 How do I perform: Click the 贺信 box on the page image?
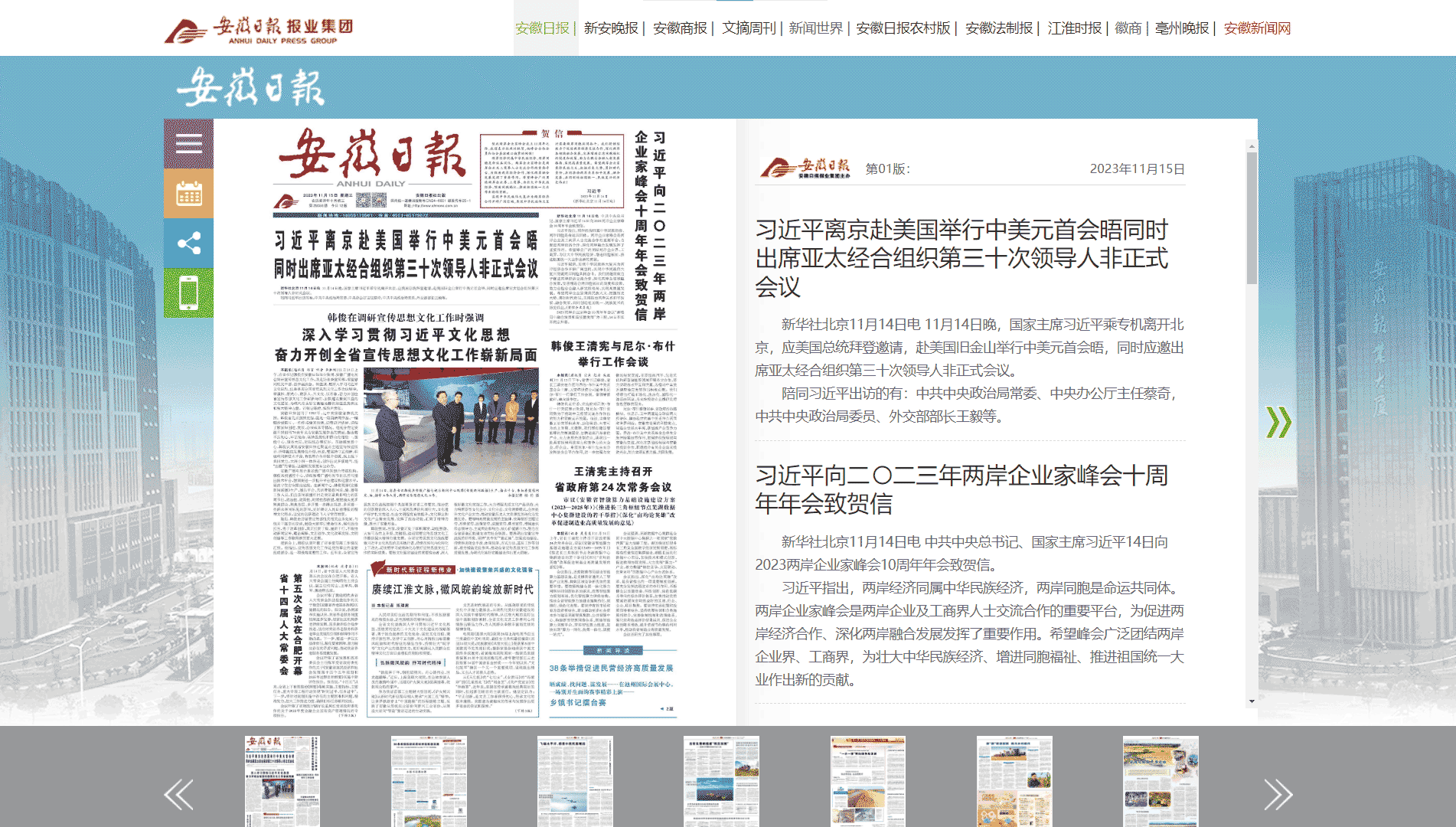point(552,170)
